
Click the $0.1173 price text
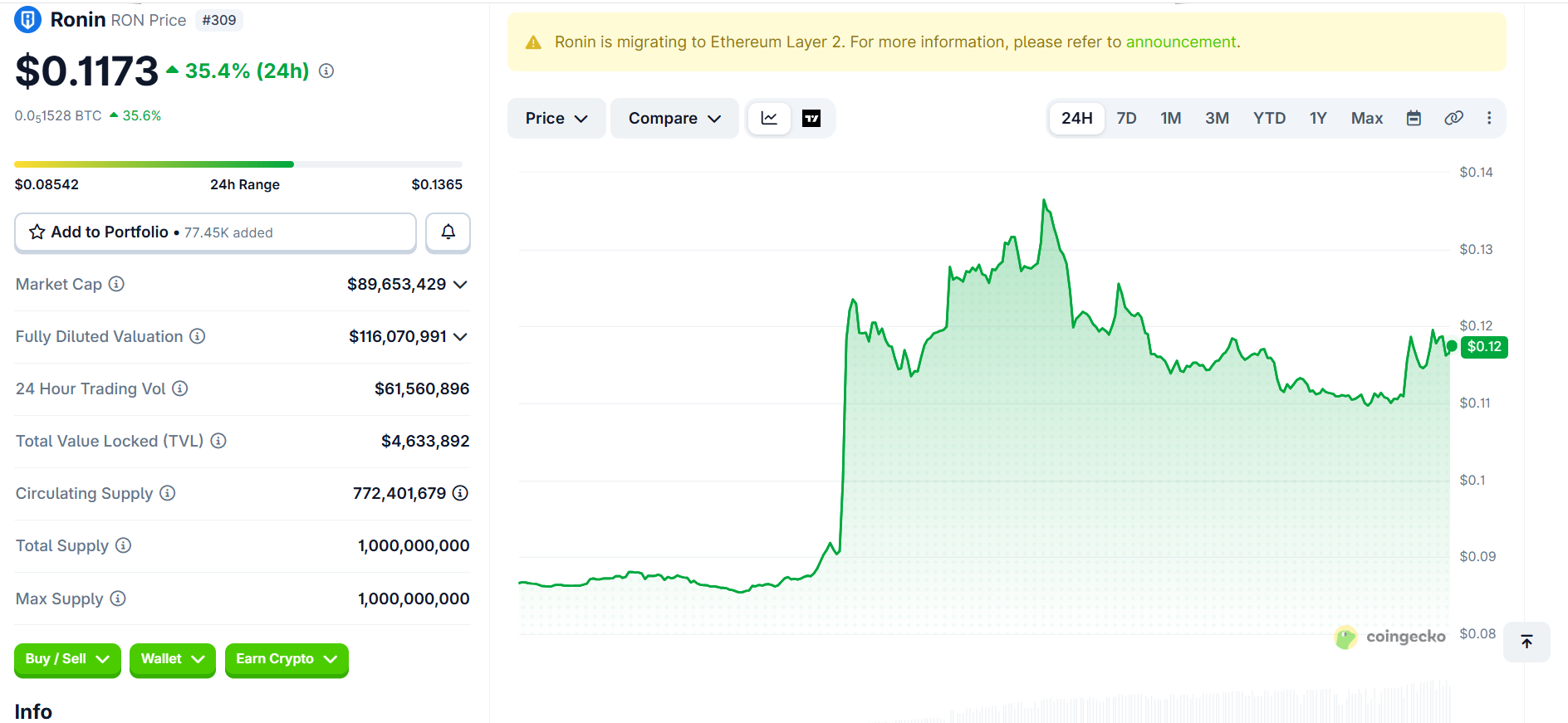(x=87, y=71)
